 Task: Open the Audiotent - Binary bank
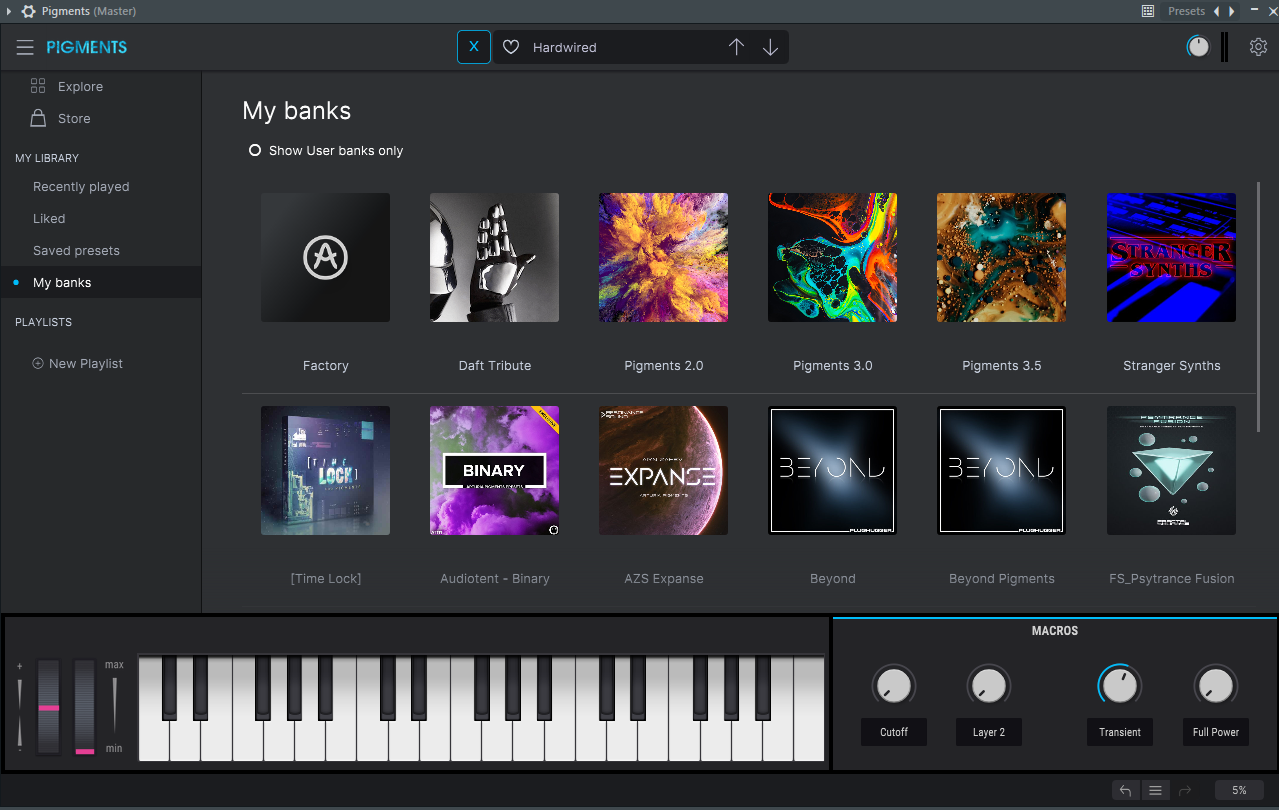tap(495, 471)
